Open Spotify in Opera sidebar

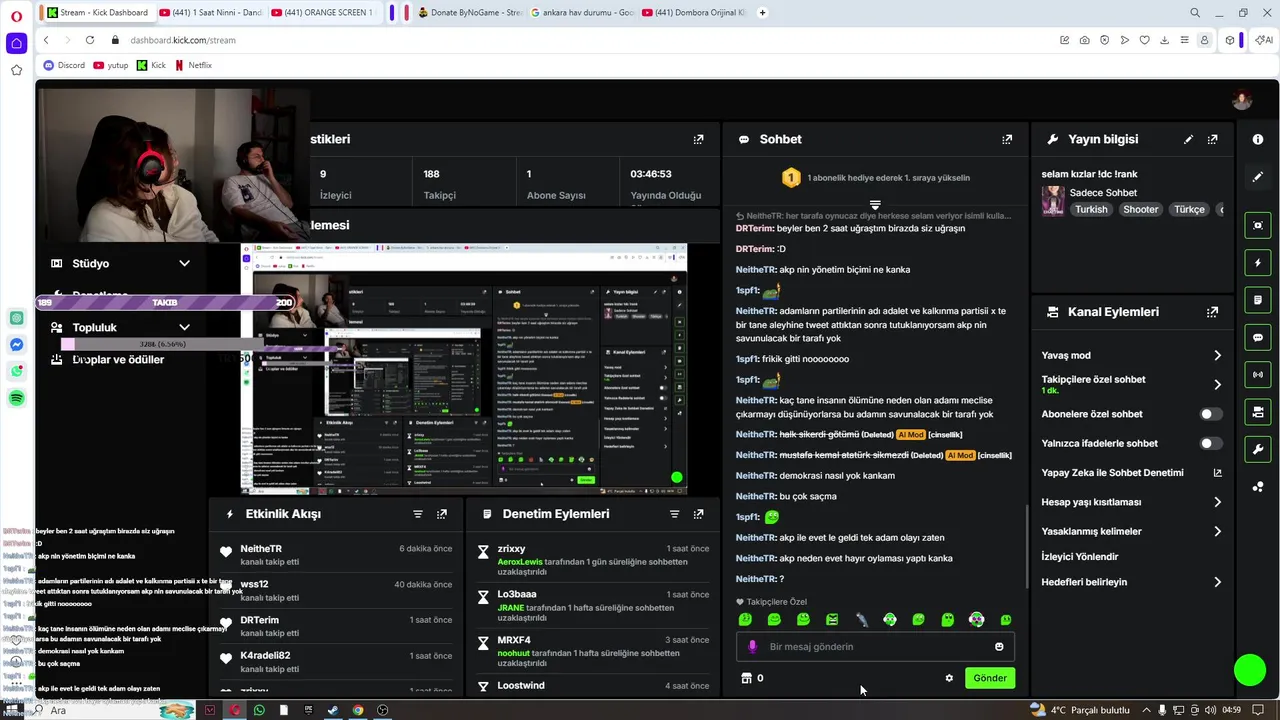click(x=17, y=398)
